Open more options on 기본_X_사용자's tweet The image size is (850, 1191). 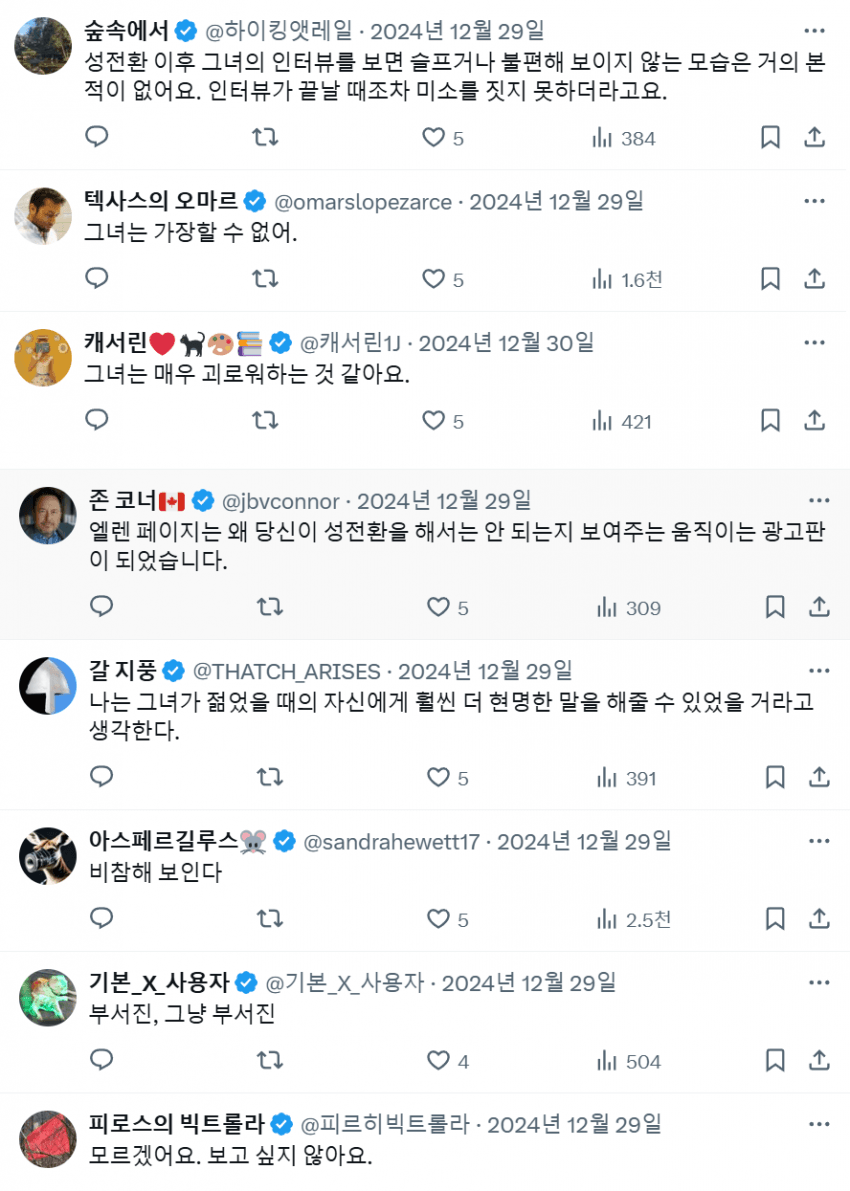point(819,983)
